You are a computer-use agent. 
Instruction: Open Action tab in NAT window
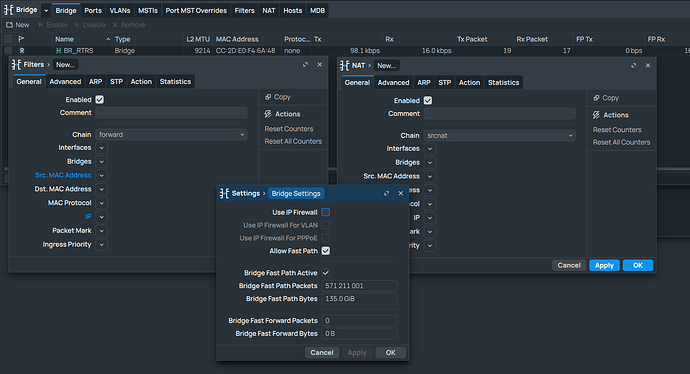(x=470, y=83)
